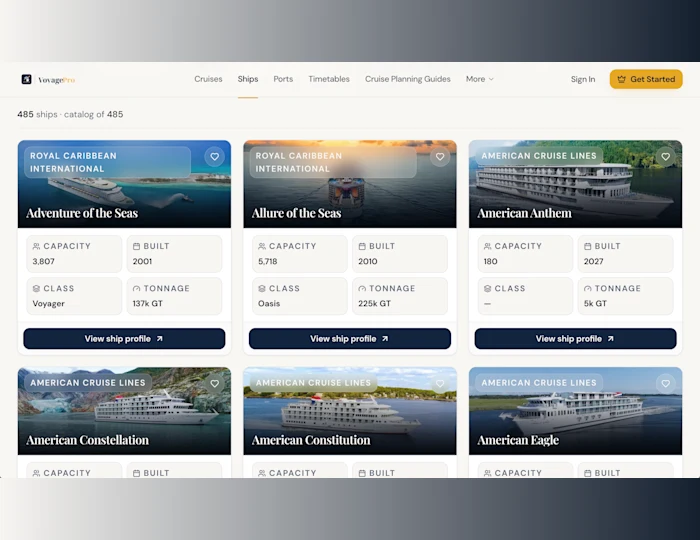Click the Get Started button

(x=646, y=79)
